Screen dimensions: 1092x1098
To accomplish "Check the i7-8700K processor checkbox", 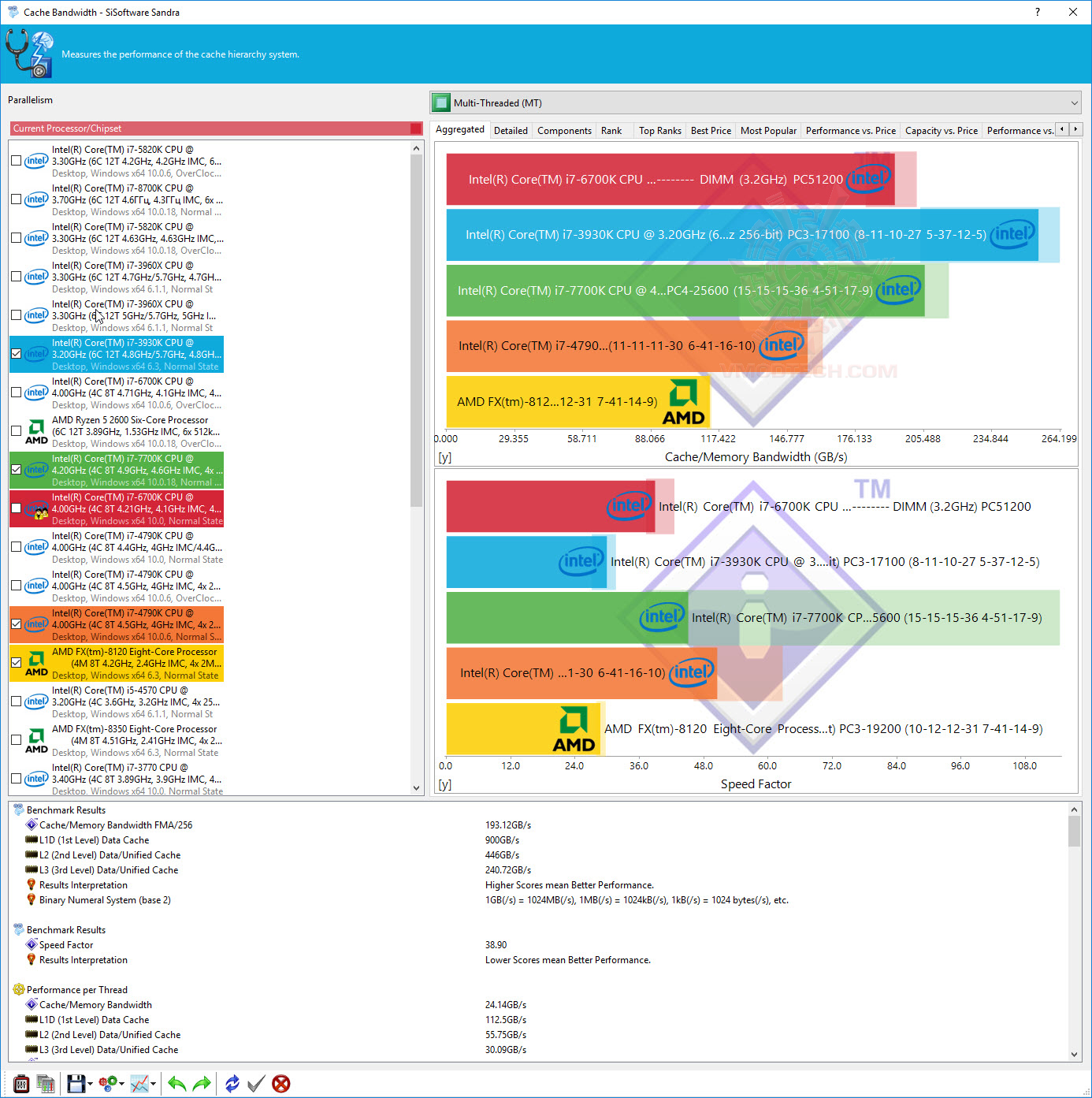I will coord(16,199).
